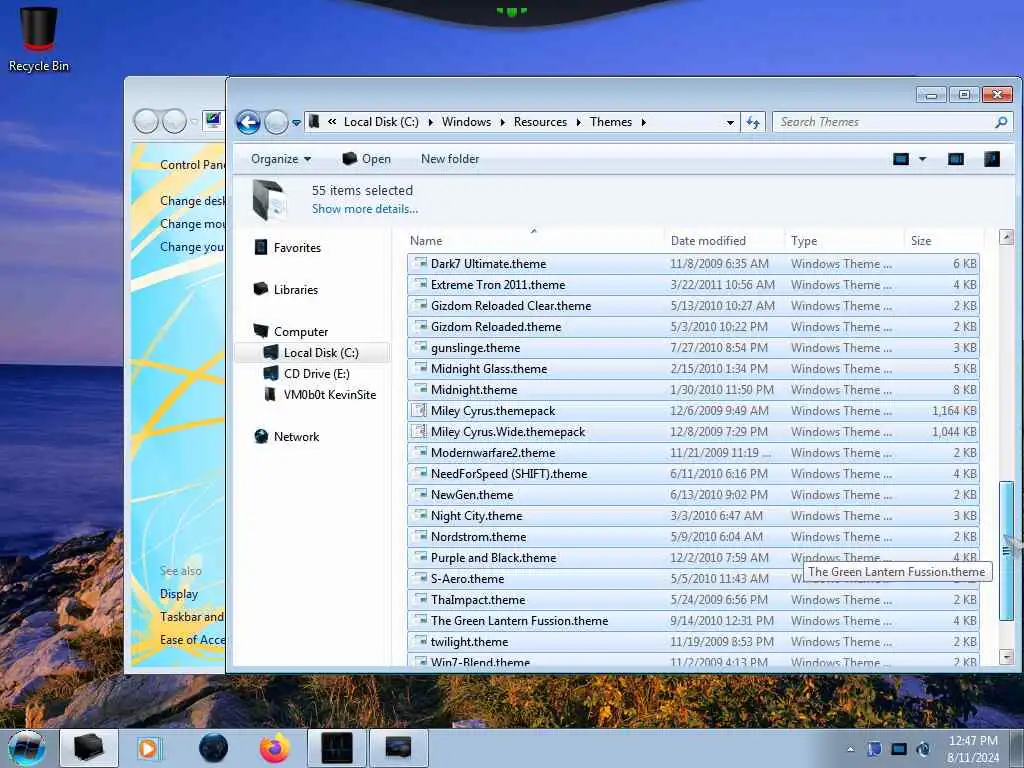Click the Forward navigation button in Themes window
Viewport: 1024px width, 768px height.
tap(276, 122)
